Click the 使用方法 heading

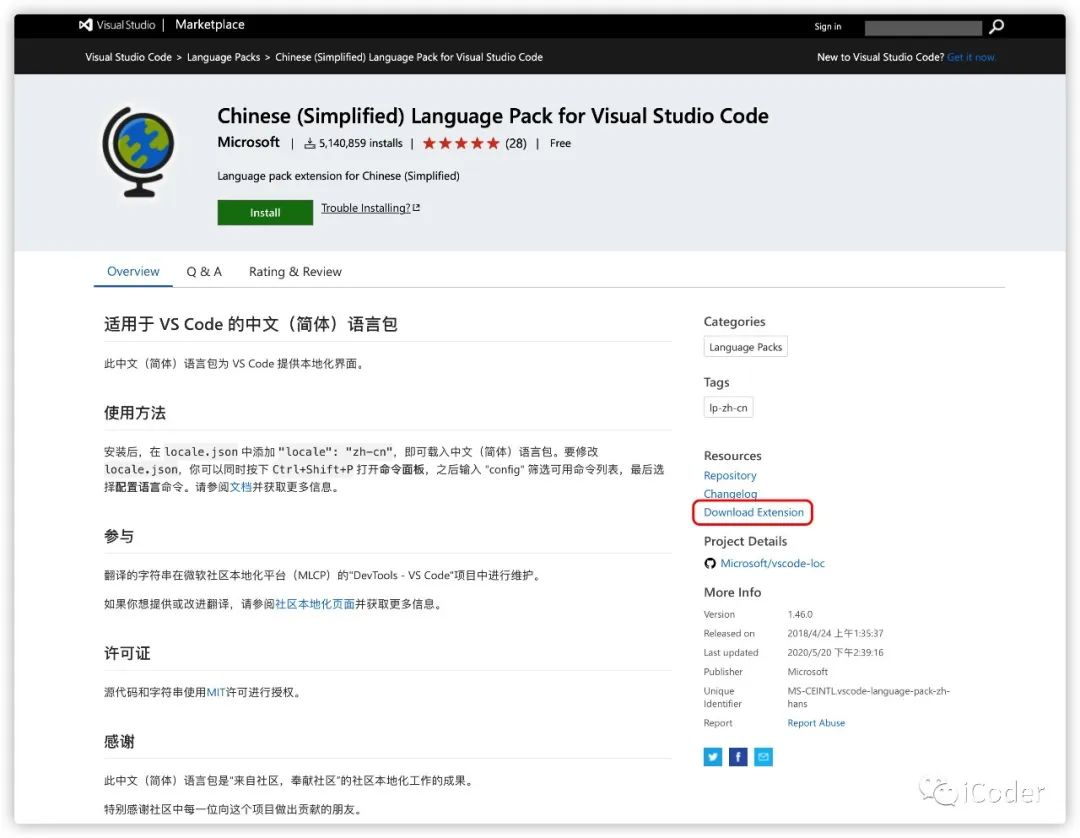coord(135,412)
